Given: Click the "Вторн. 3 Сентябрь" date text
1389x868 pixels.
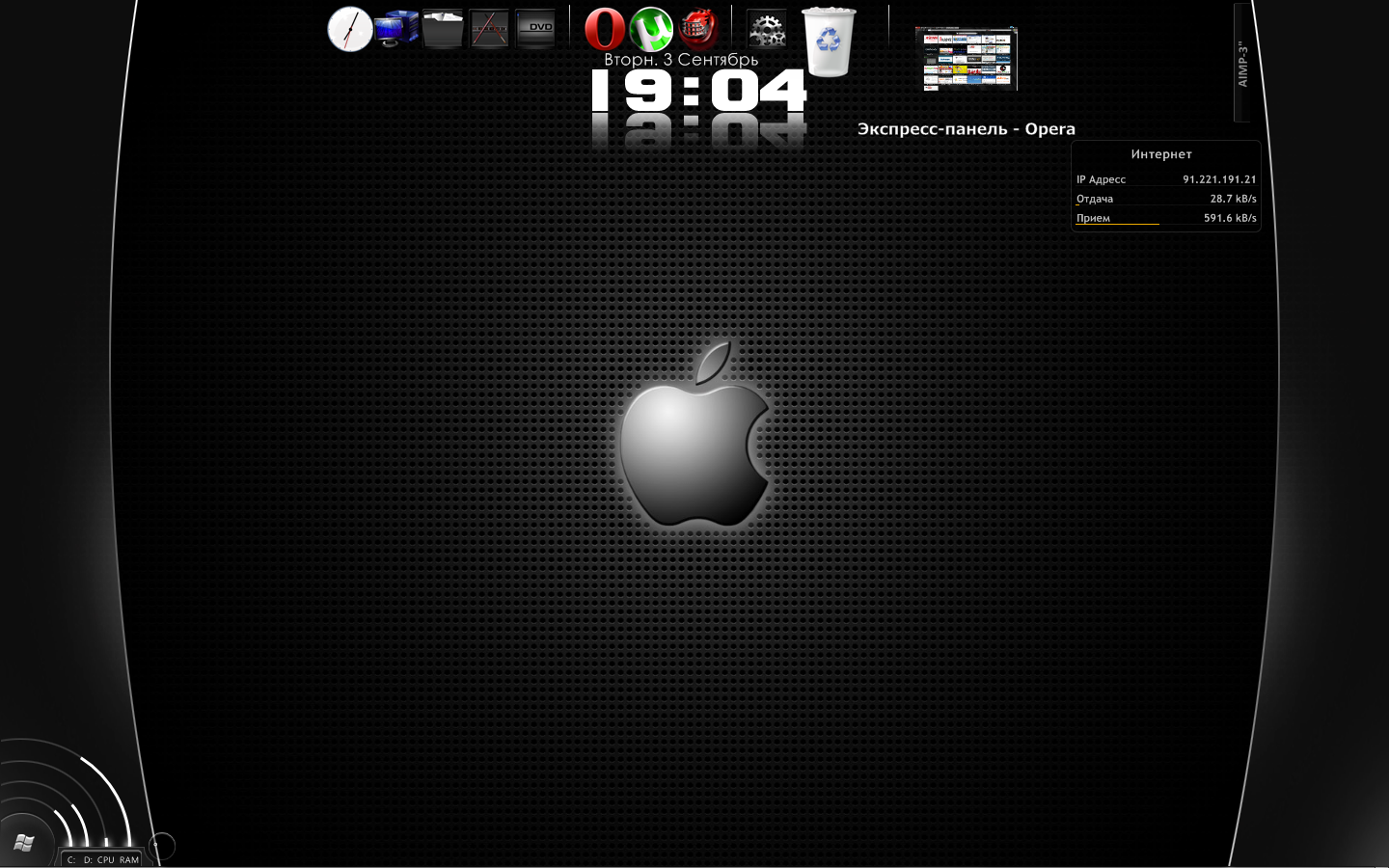Looking at the screenshot, I should click(681, 60).
